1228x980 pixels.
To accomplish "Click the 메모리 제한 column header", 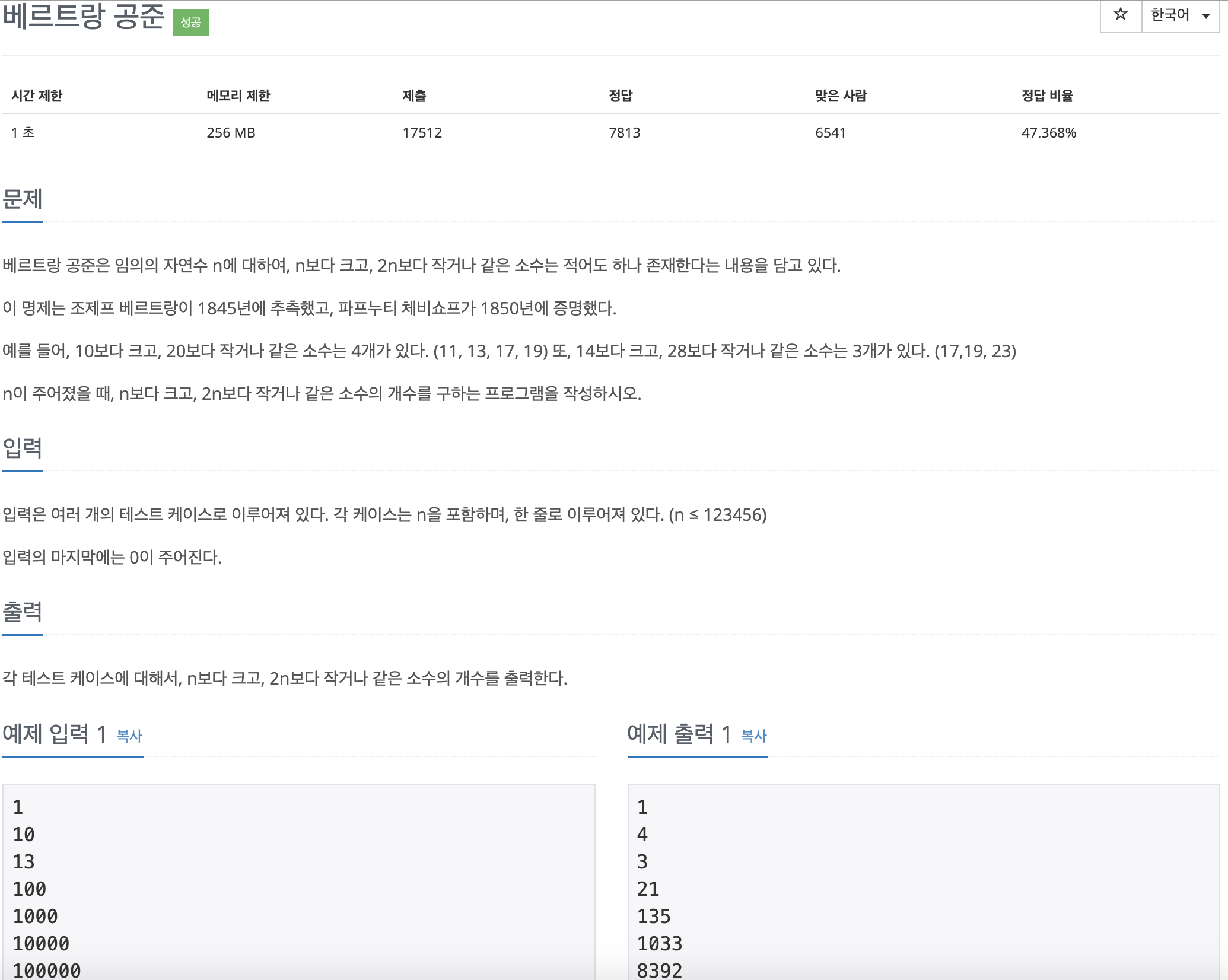I will click(238, 96).
